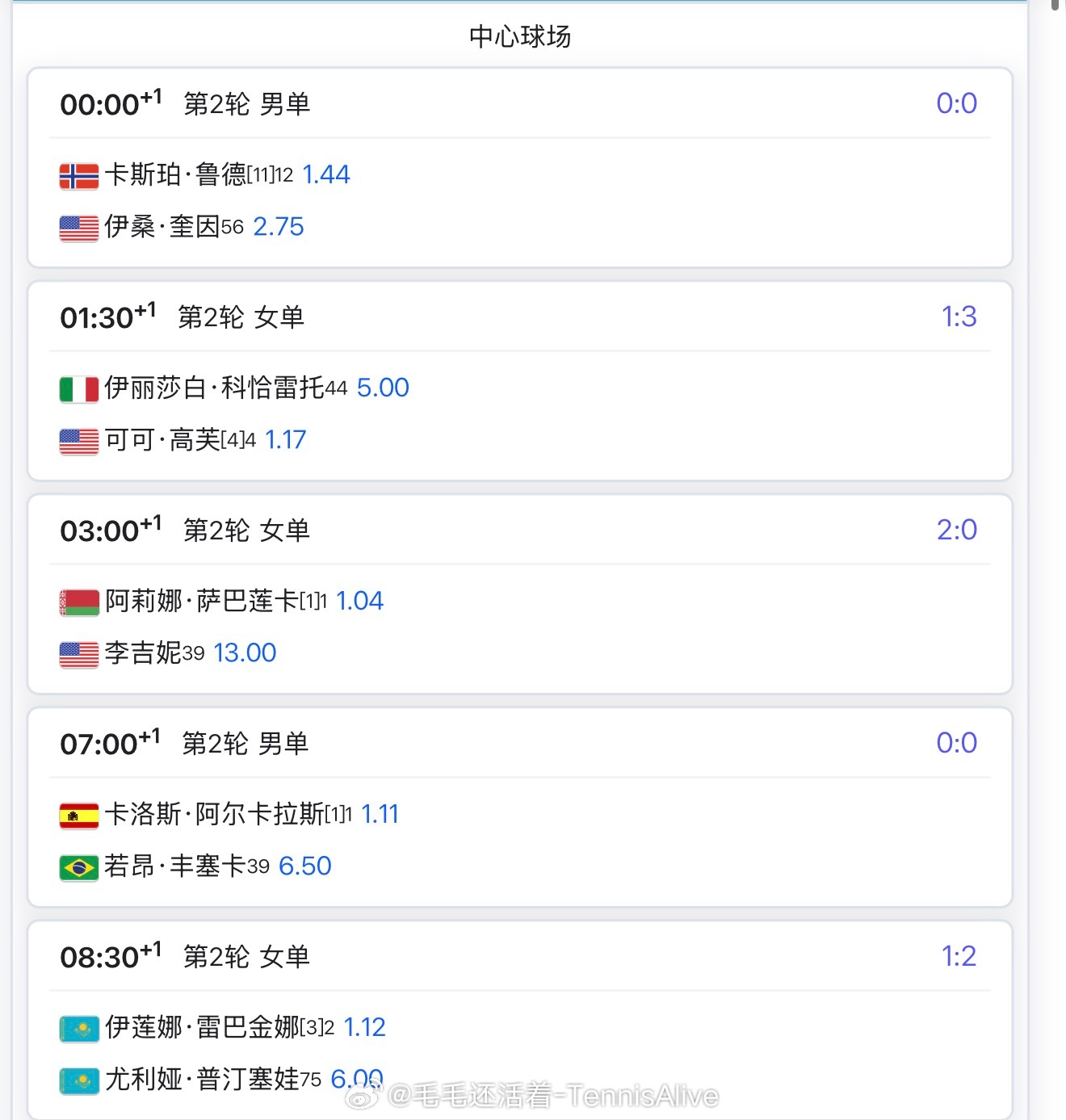
Task: Open the 2:0 head-to-head record link
Action: tap(956, 530)
